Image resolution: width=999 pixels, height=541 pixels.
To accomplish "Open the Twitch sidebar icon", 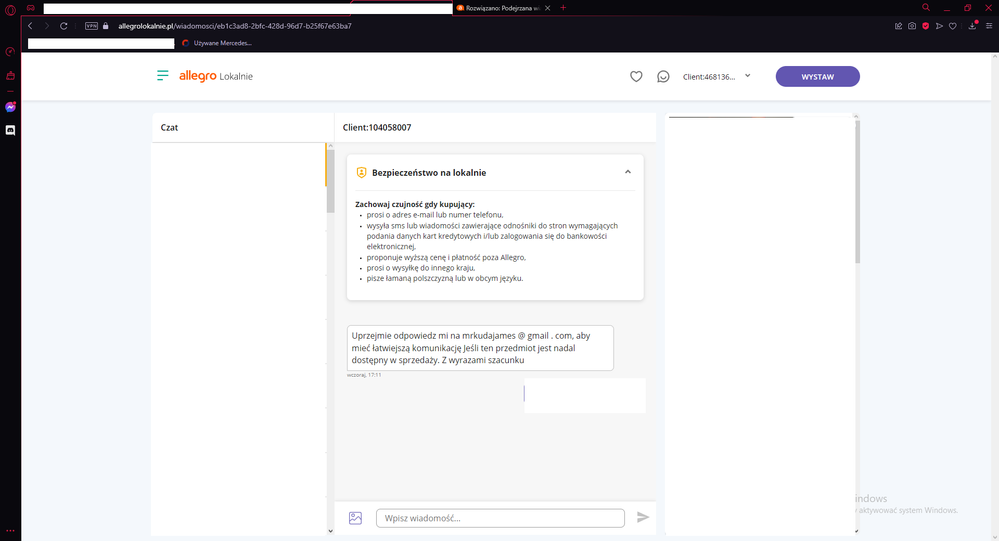I will pyautogui.click(x=10, y=76).
